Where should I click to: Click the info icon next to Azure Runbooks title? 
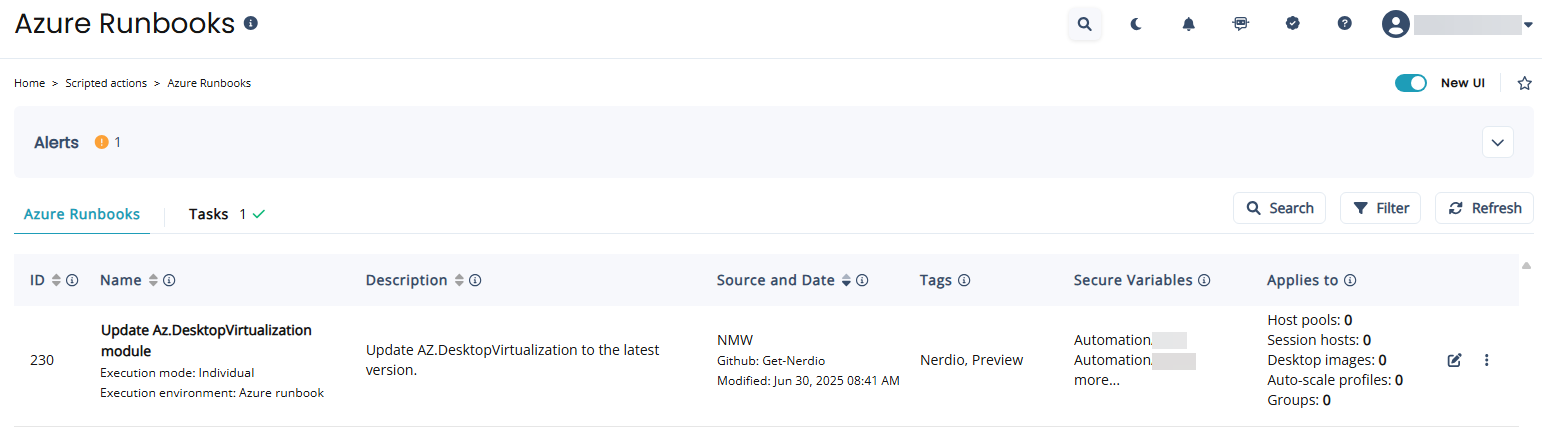[251, 23]
